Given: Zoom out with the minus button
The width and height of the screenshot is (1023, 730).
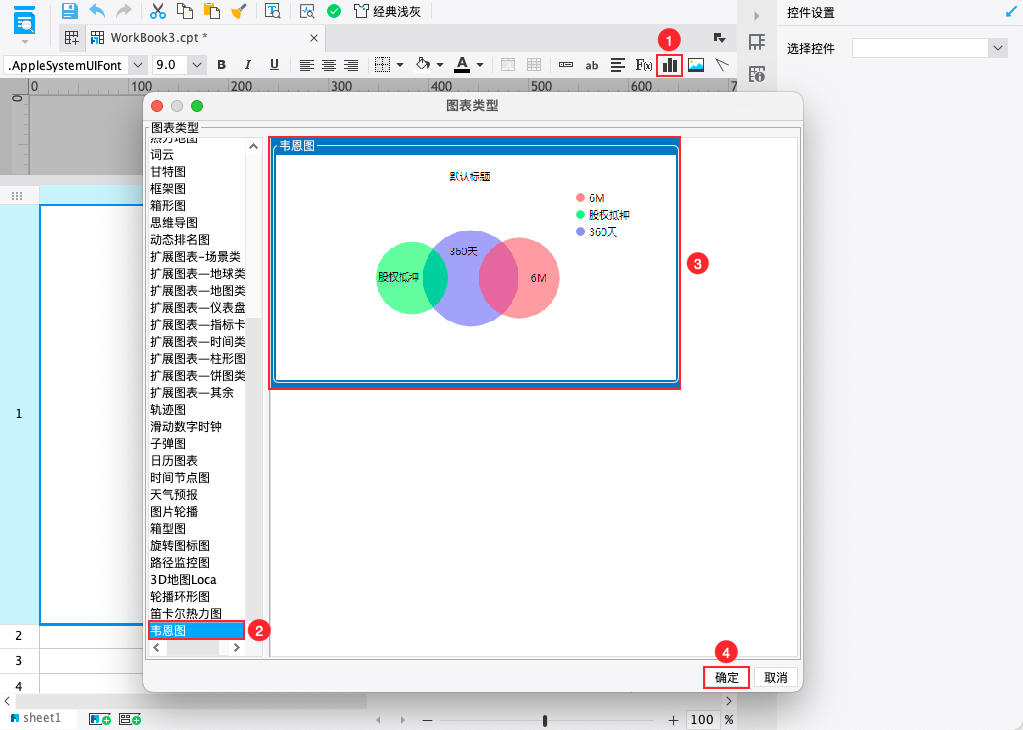Looking at the screenshot, I should coord(427,720).
